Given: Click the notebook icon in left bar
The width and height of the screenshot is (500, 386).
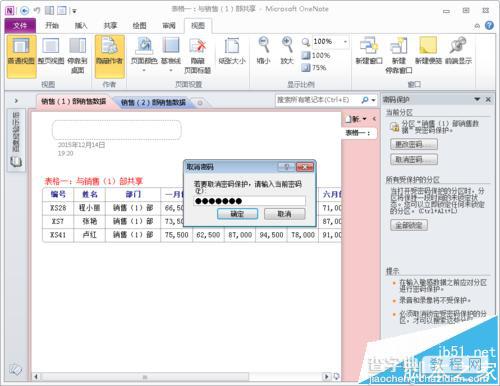Looking at the screenshot, I should [16, 162].
